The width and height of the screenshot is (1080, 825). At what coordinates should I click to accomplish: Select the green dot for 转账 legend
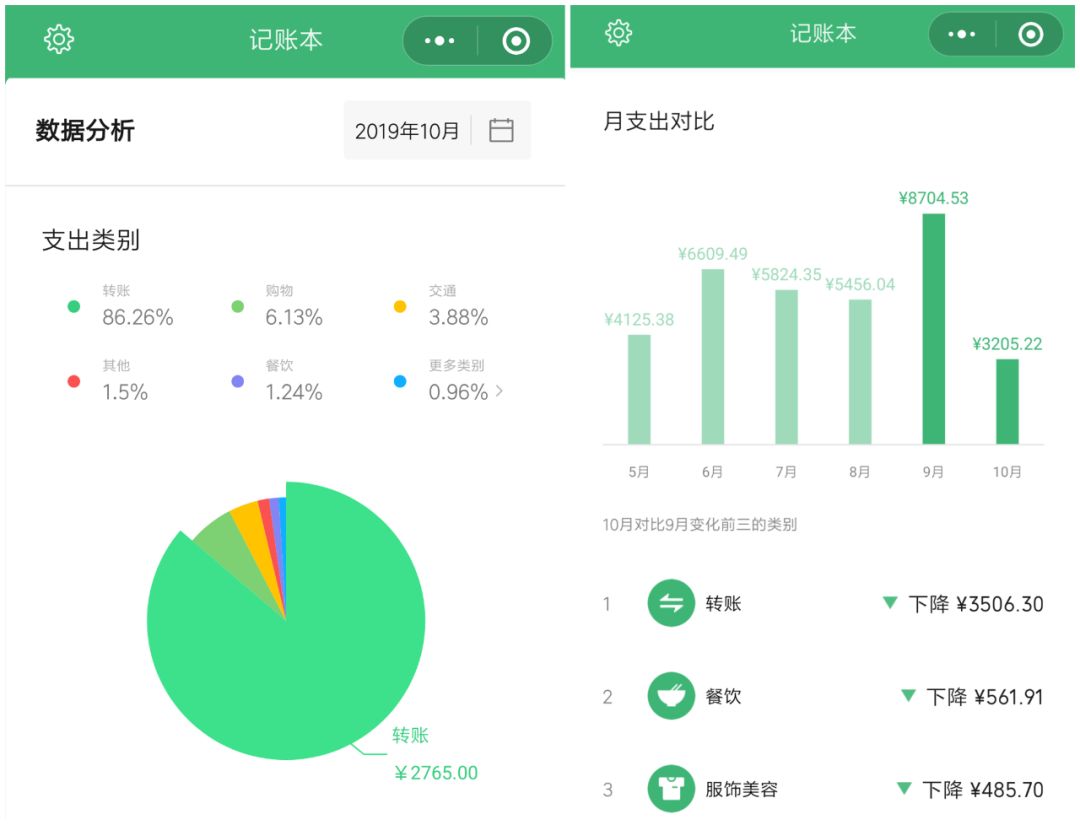74,306
